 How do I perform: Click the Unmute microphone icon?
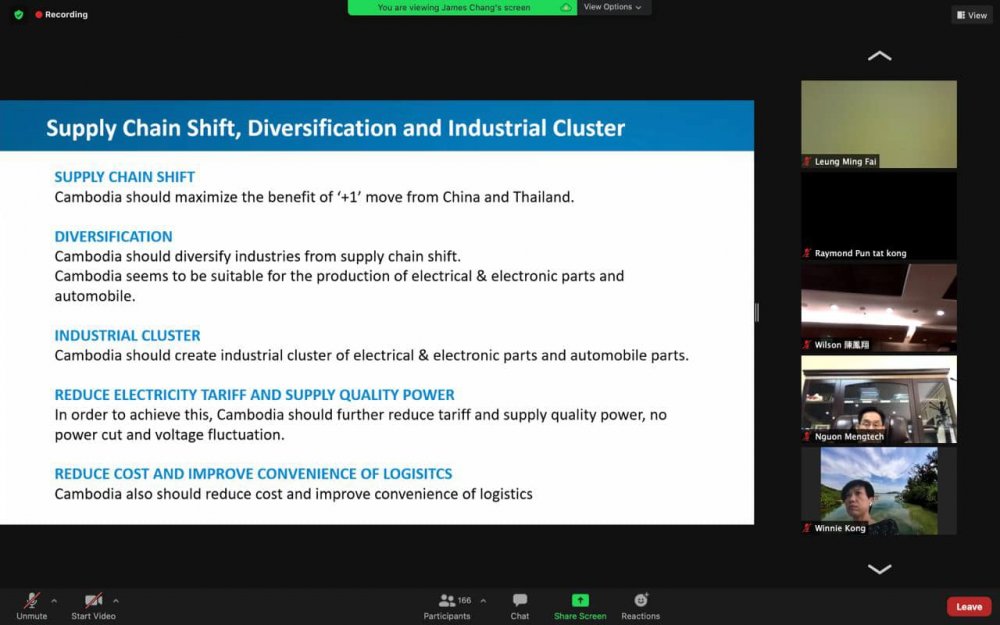[x=32, y=600]
